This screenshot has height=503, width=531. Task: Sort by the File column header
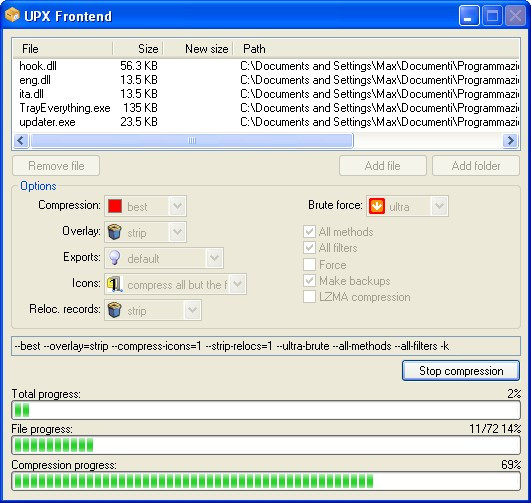click(x=63, y=49)
